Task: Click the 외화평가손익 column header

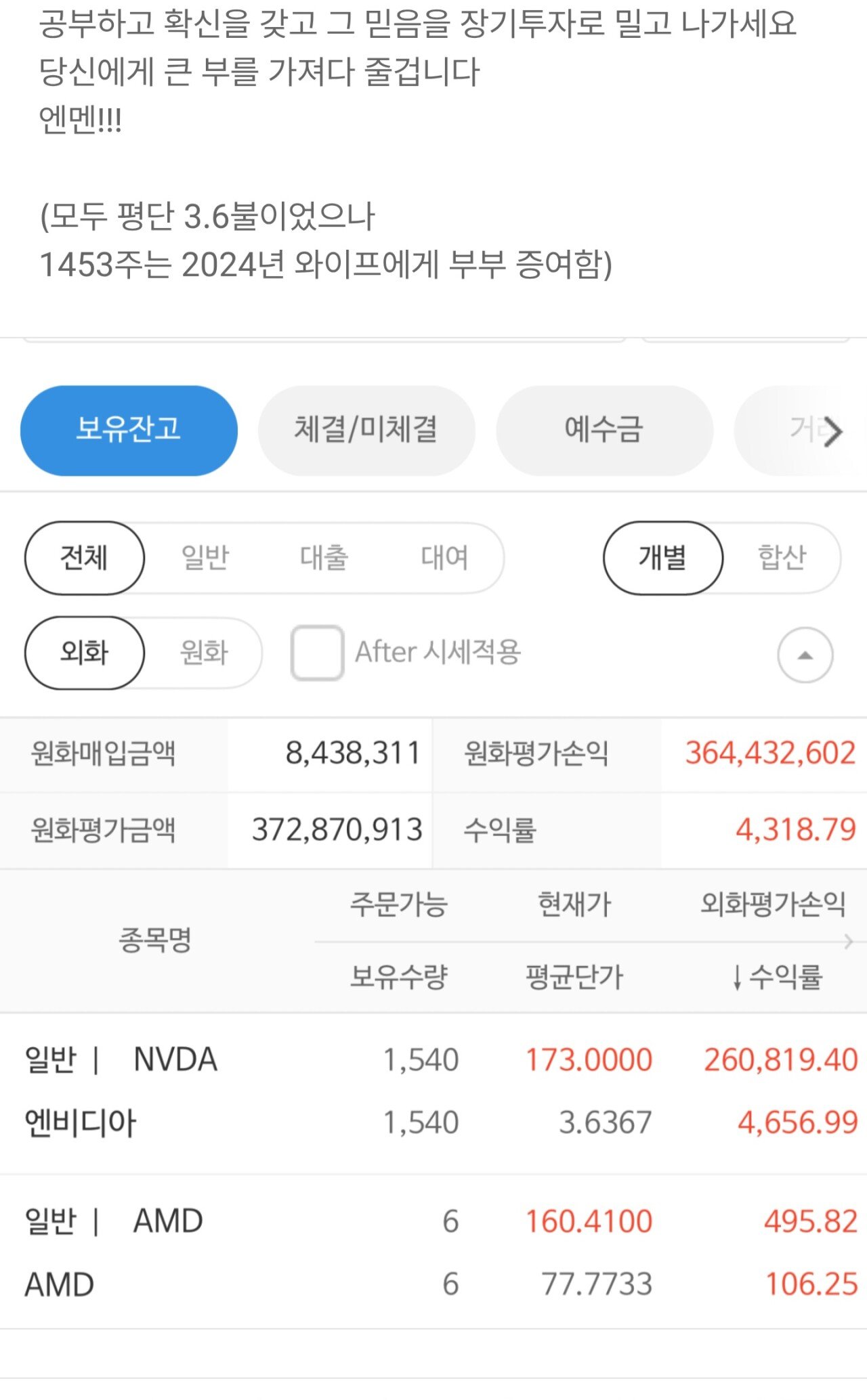Action: (x=772, y=904)
